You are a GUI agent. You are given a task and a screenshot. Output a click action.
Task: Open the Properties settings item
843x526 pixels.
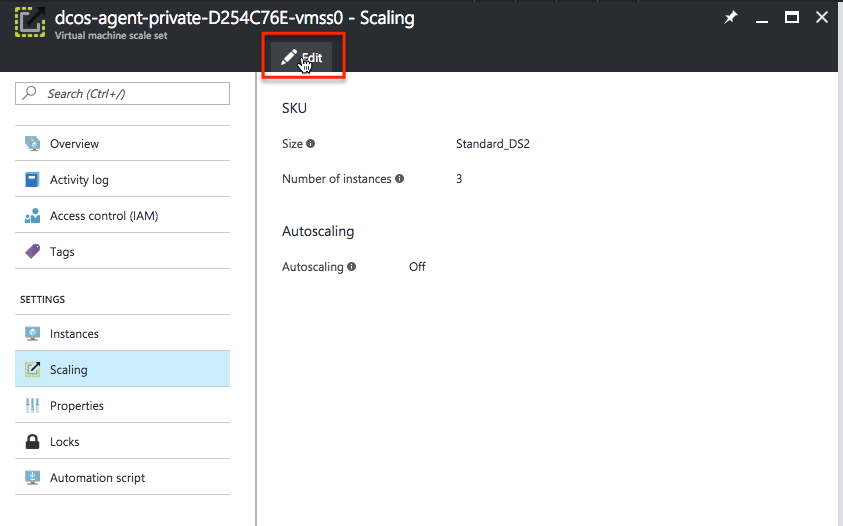pos(123,406)
